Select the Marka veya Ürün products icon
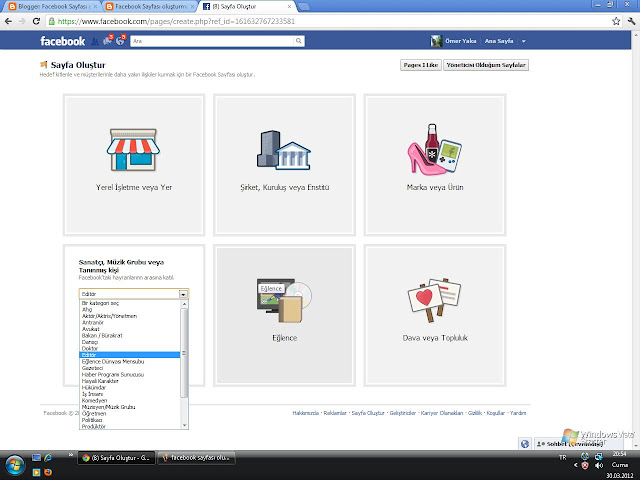This screenshot has height=480, width=640. [435, 149]
